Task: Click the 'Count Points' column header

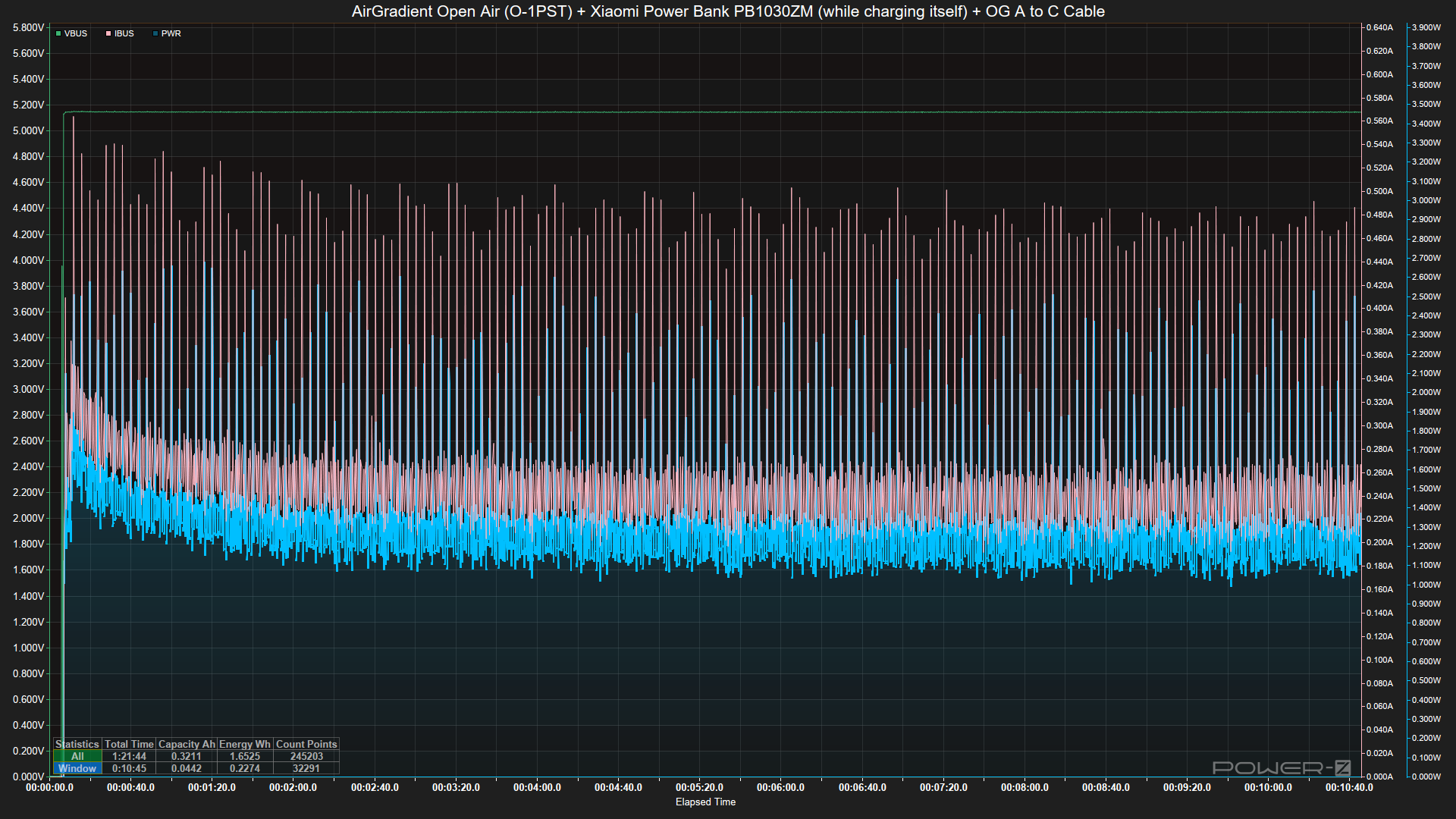Action: (306, 744)
